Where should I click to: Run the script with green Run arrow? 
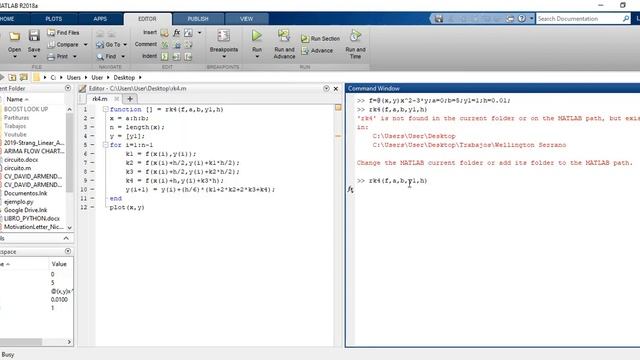(x=257, y=36)
